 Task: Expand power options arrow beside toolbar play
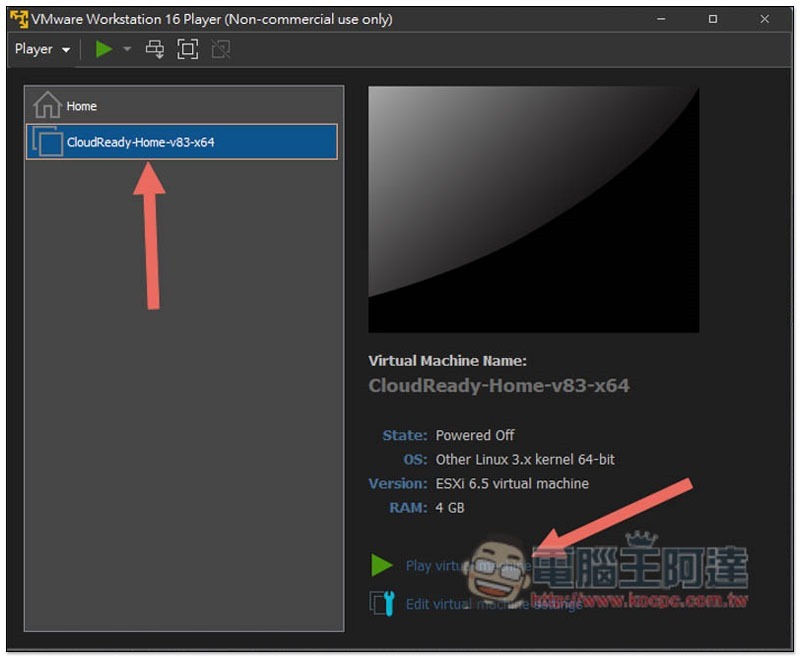127,49
